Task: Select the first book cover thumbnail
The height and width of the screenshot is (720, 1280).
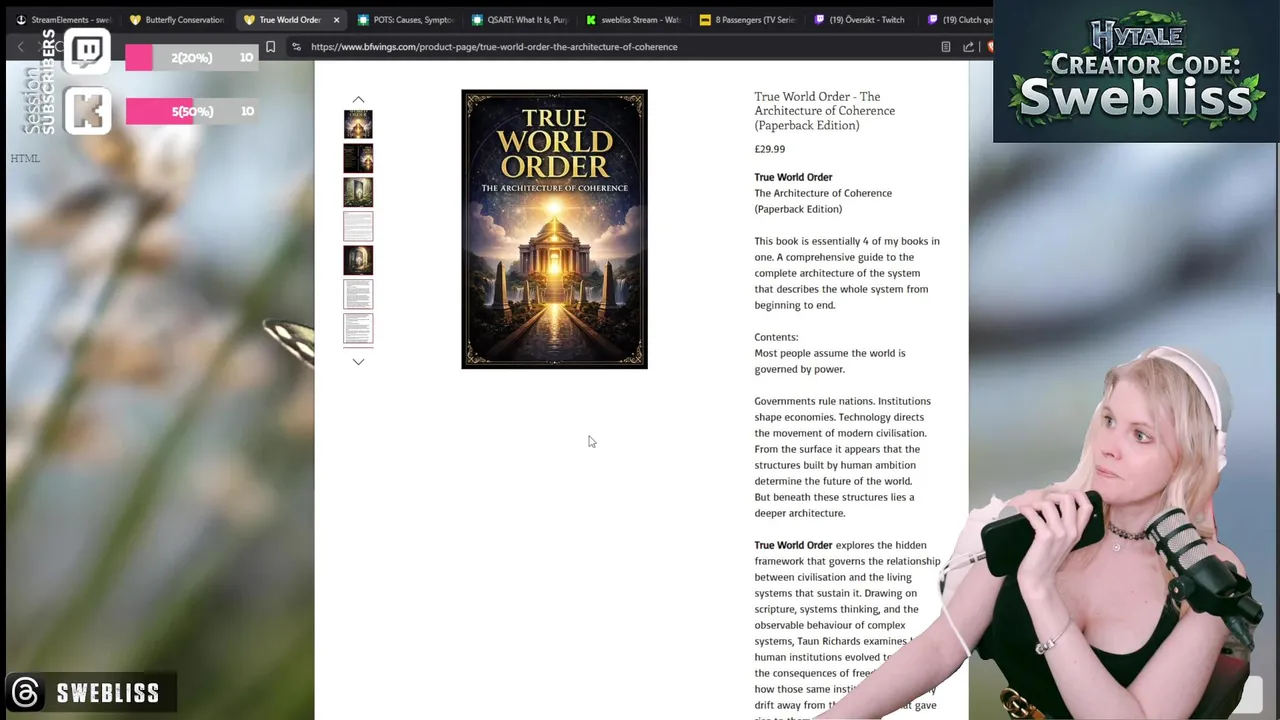Action: (x=358, y=124)
